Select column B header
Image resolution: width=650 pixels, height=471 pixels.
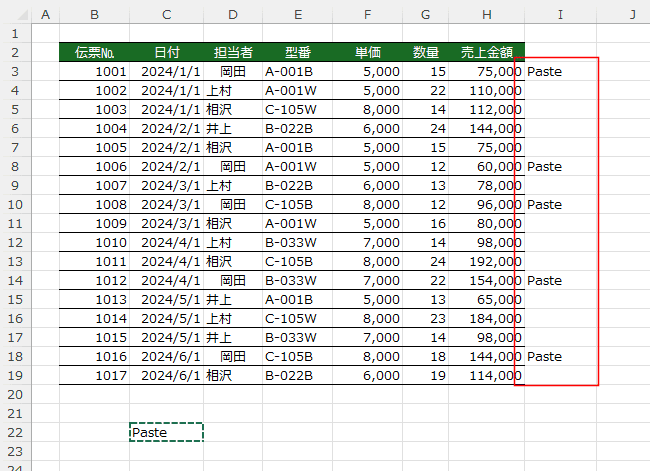95,15
